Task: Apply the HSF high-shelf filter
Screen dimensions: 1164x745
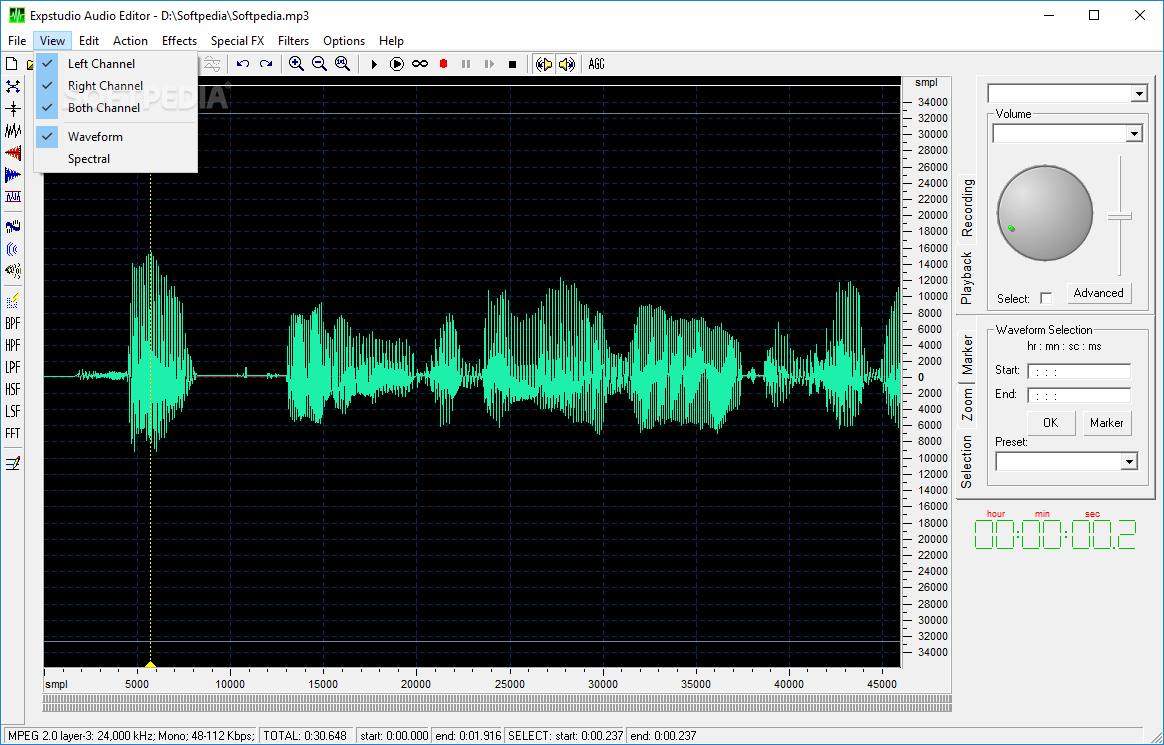Action: pos(13,390)
